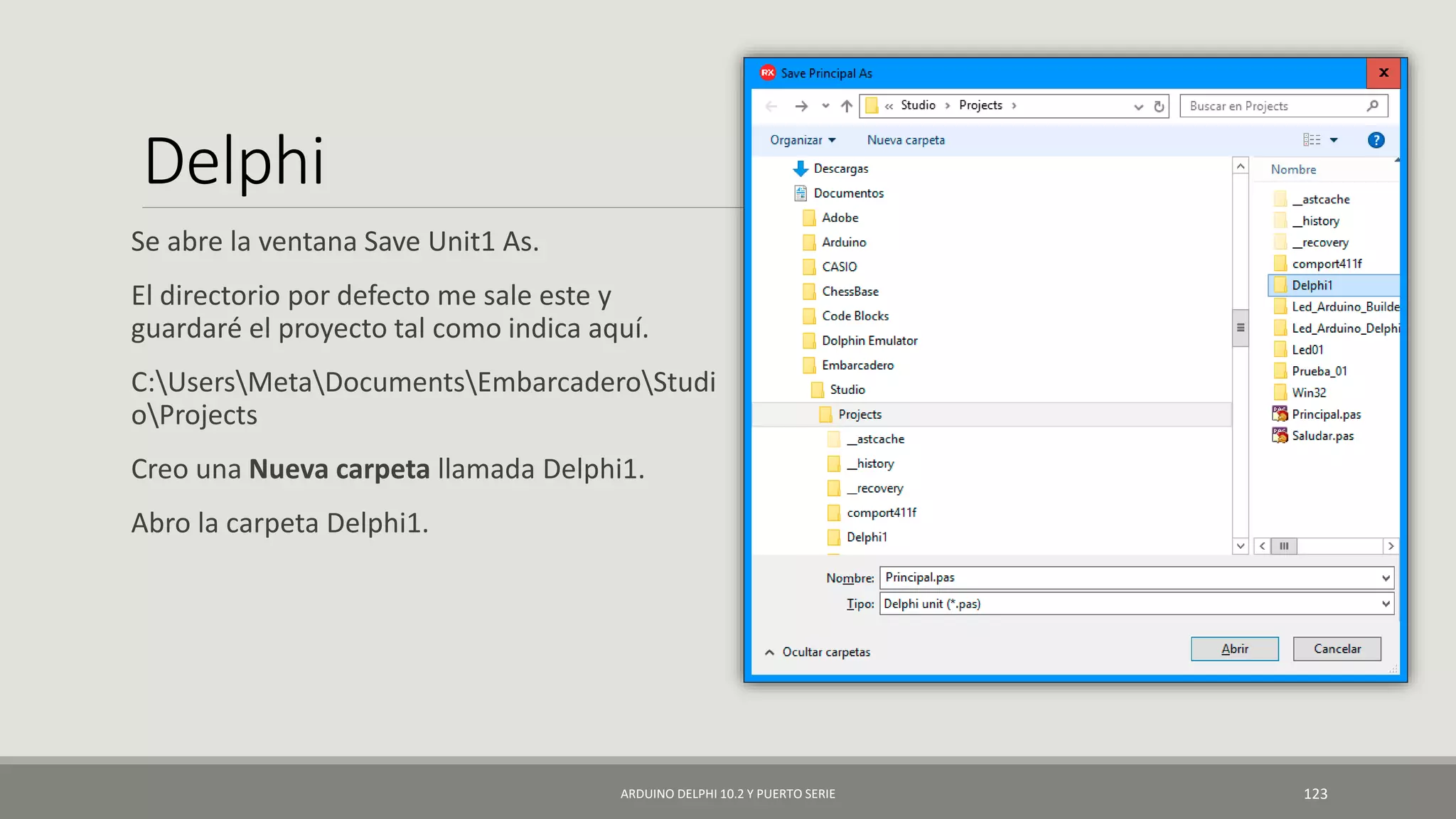Click the search magnifier icon
Screen dimensions: 1456x819
click(1372, 106)
